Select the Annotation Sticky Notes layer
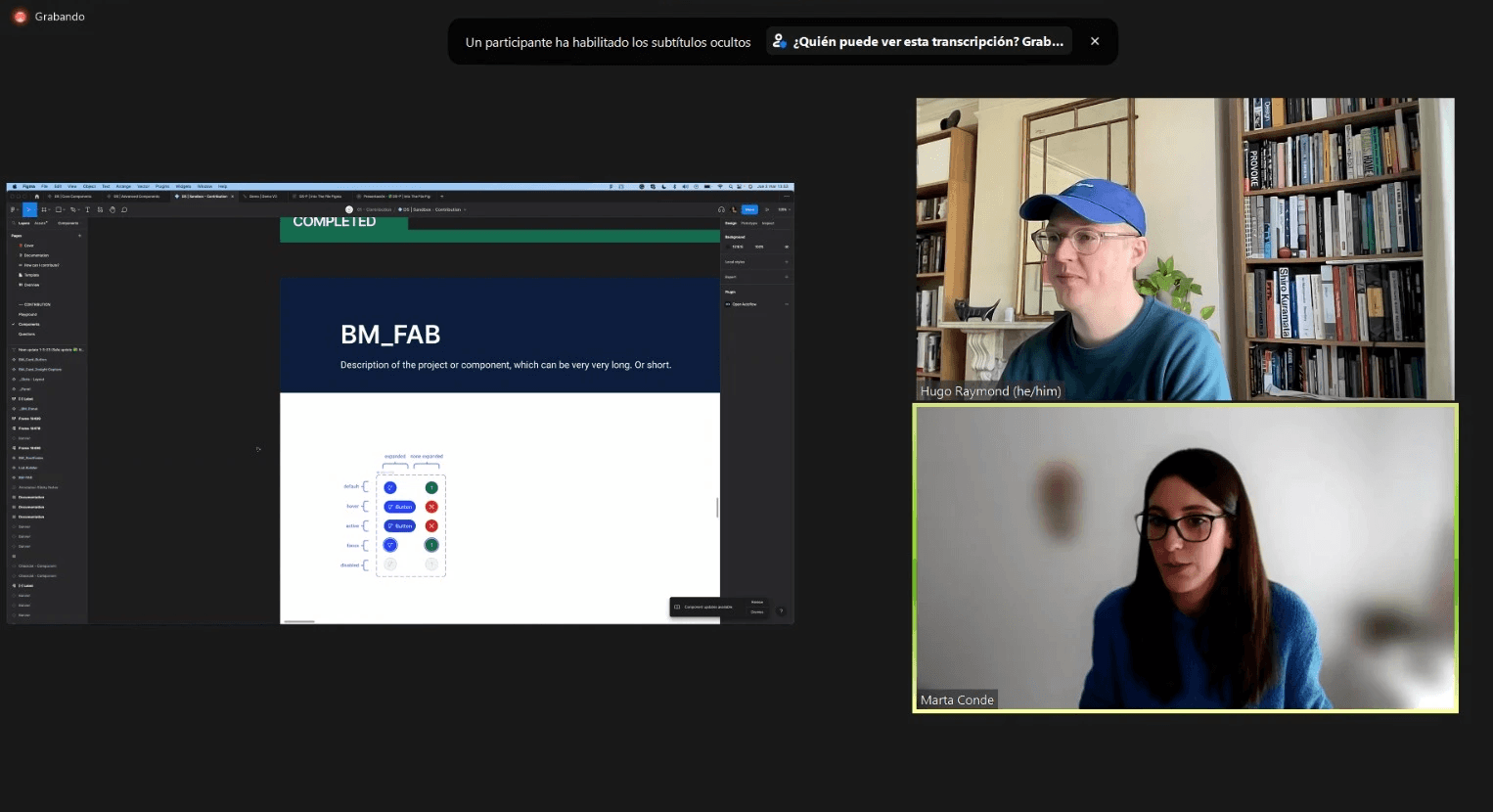Viewport: 1493px width, 812px height. pos(37,487)
